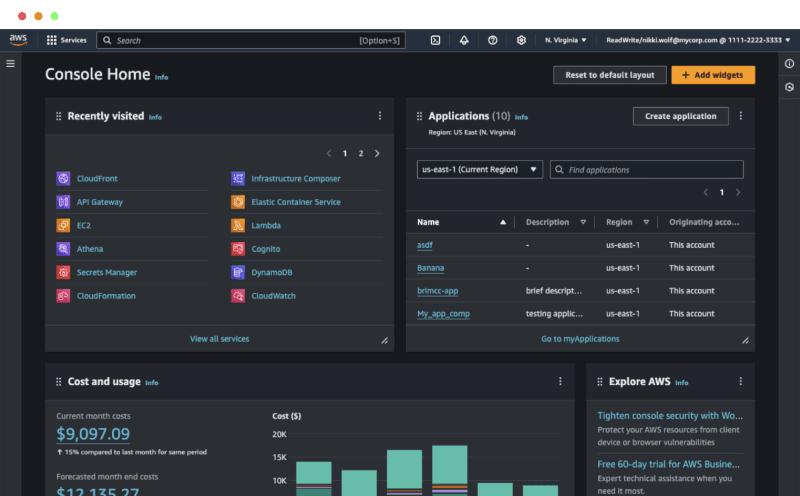Open the $9,097.09 current month costs link

click(93, 434)
